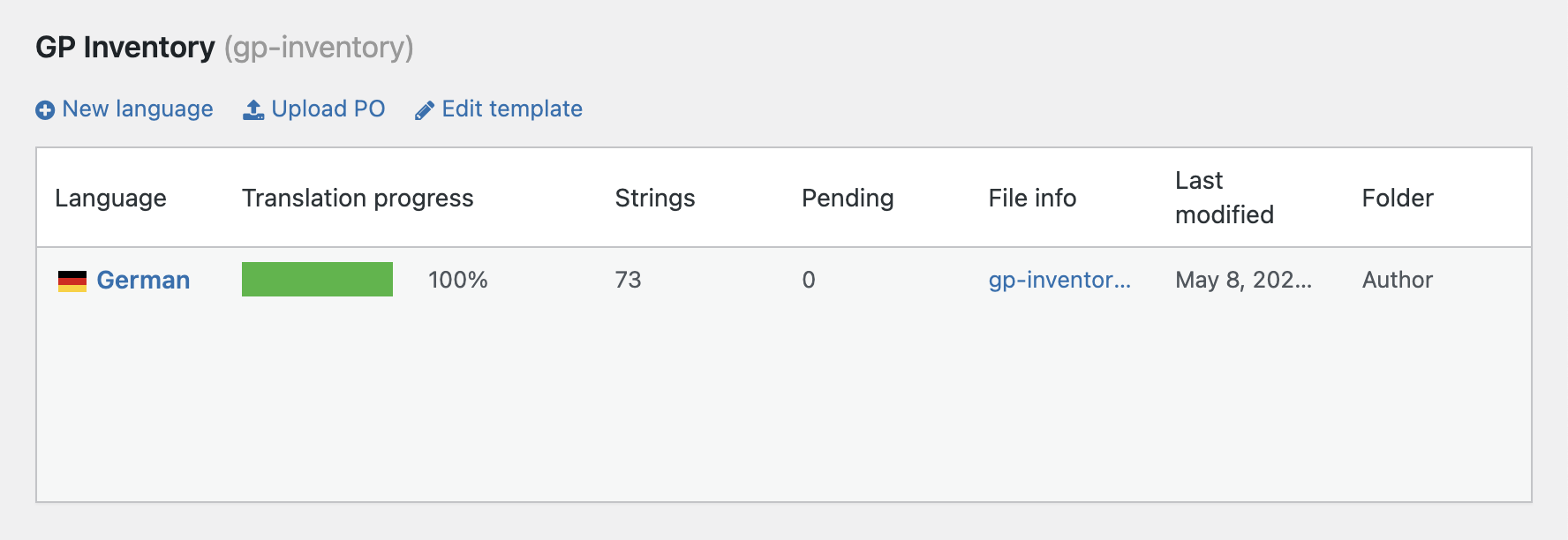
Task: Click the pencil icon beside Edit template
Action: point(425,110)
